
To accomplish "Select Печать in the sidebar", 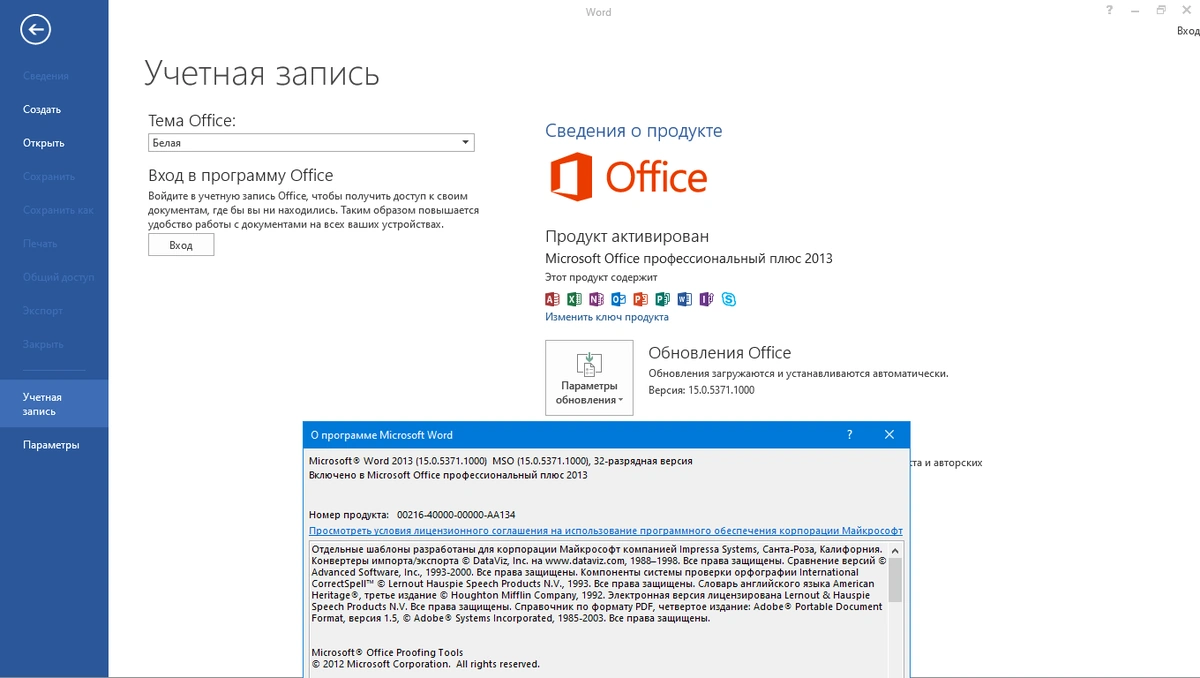I will (x=40, y=244).
